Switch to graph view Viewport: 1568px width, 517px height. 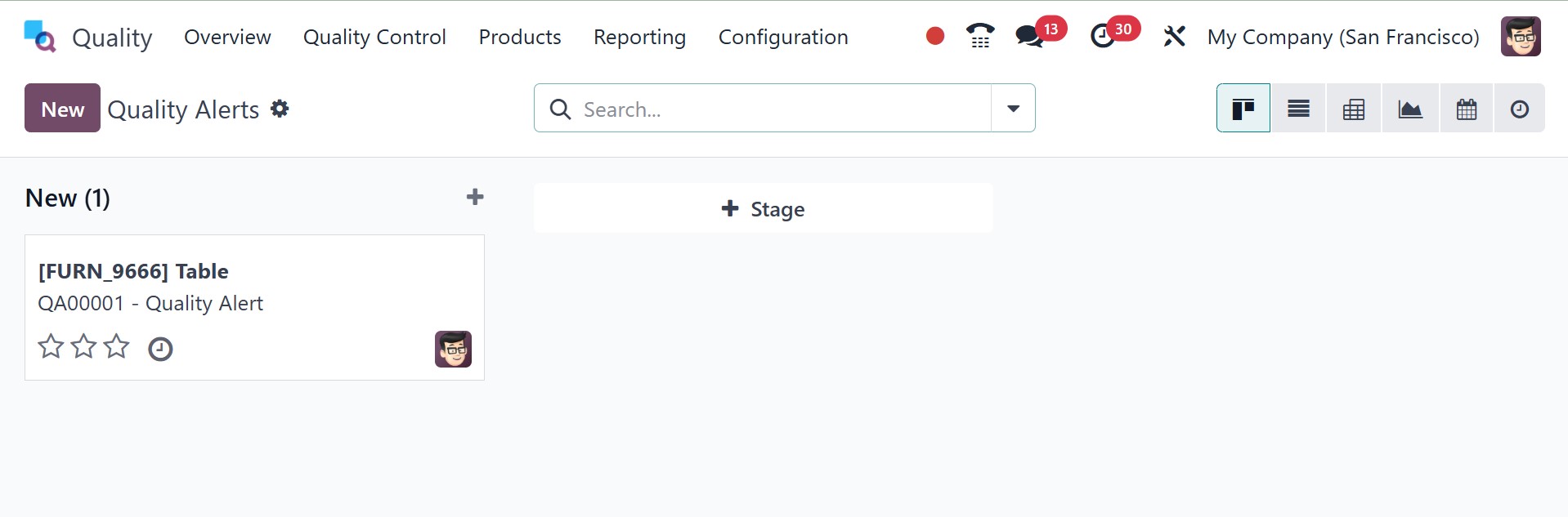point(1410,109)
